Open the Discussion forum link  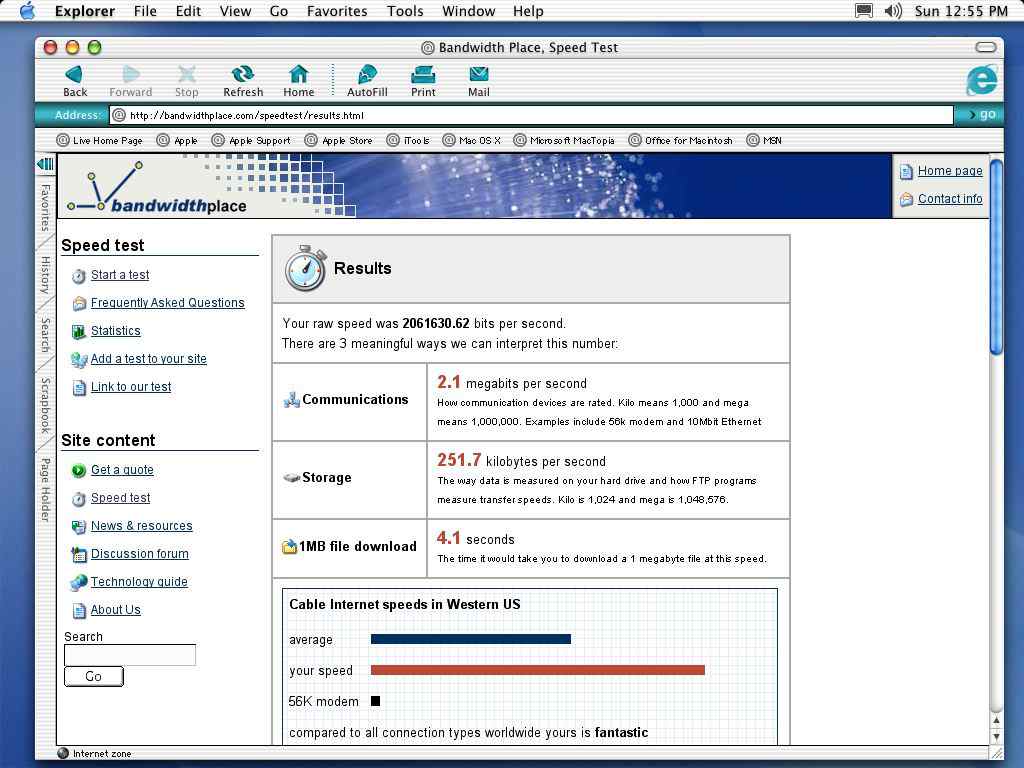pos(140,554)
